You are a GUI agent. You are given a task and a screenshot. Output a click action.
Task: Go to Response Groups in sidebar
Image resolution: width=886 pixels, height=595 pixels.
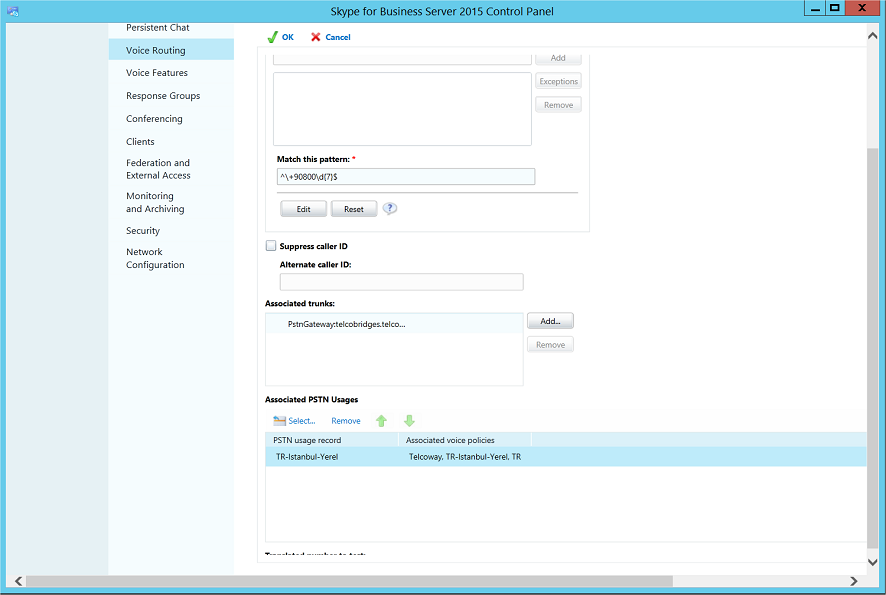coord(163,96)
